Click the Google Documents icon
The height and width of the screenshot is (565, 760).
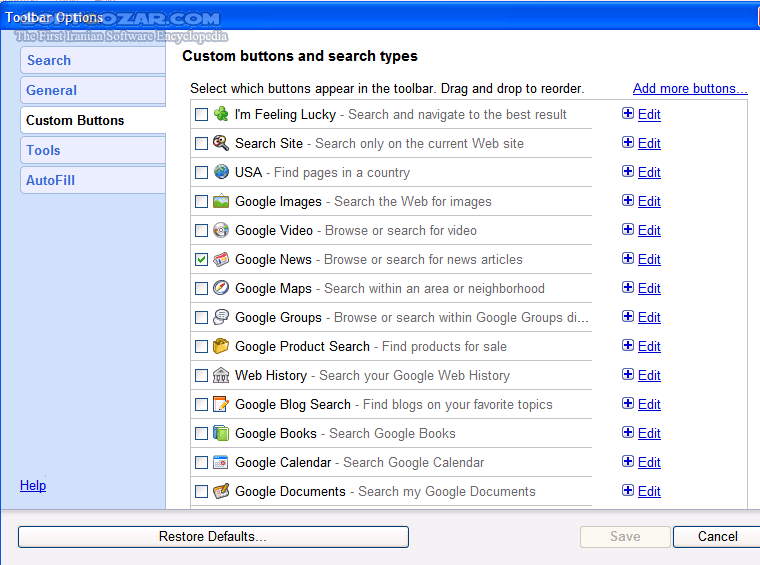tap(221, 491)
